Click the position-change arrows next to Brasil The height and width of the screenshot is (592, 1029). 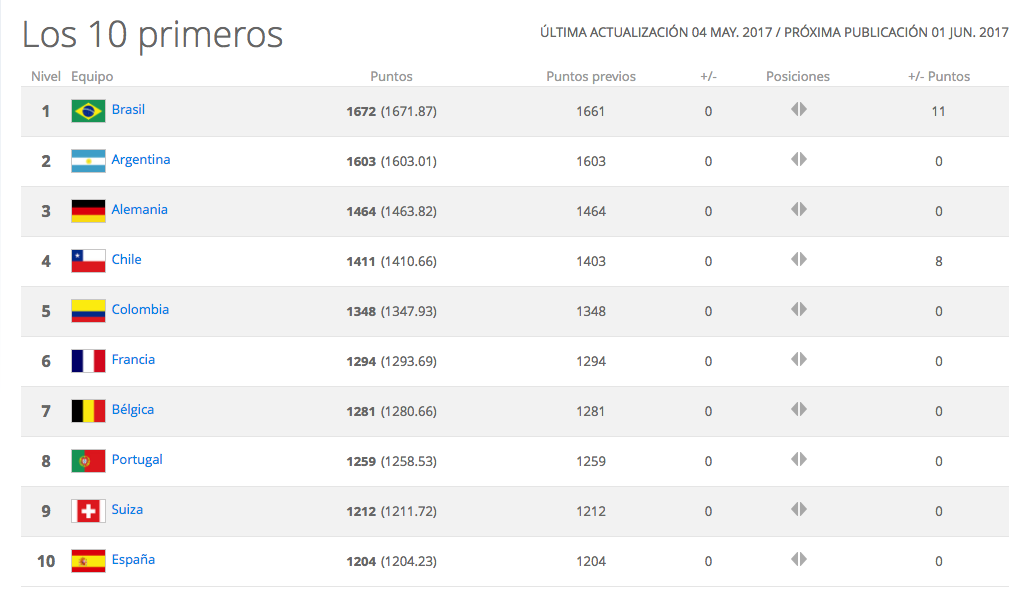pos(798,109)
